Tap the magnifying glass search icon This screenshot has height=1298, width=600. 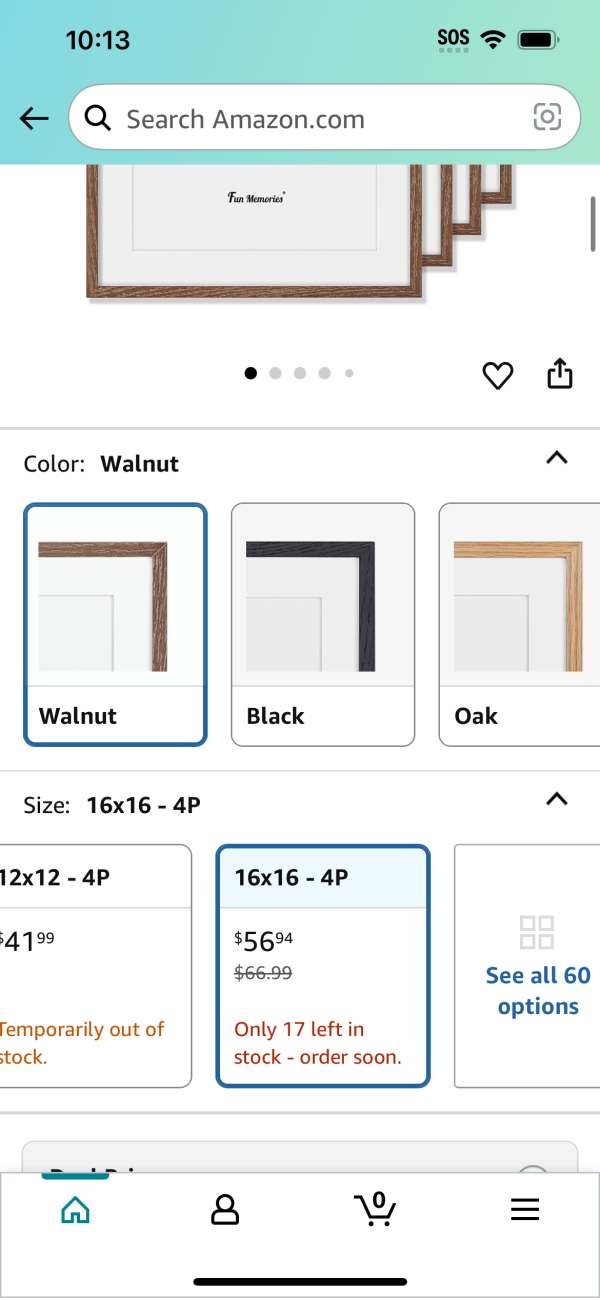97,118
